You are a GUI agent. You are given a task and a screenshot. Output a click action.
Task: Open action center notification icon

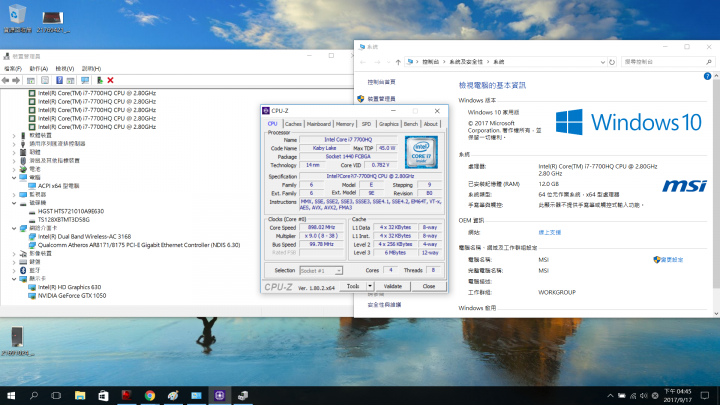(704, 395)
